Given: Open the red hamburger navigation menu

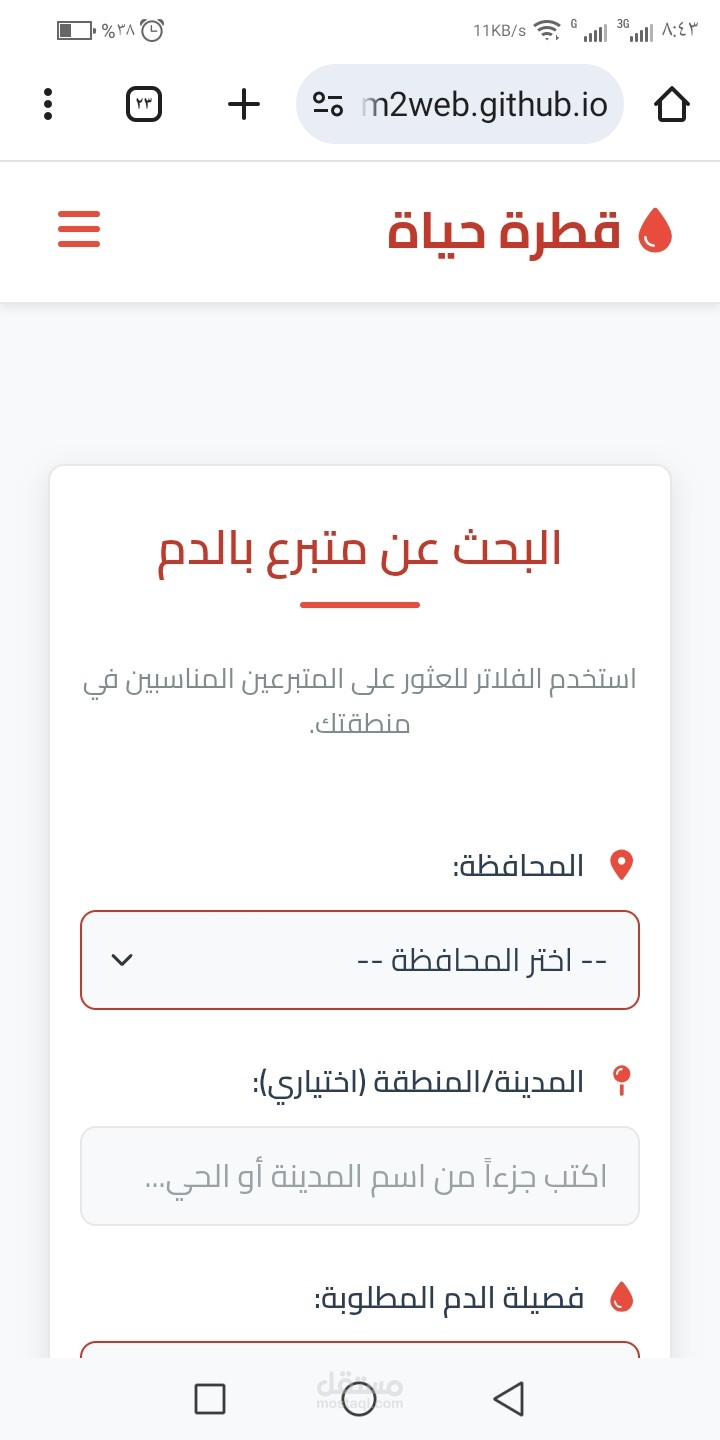Looking at the screenshot, I should coord(79,229).
